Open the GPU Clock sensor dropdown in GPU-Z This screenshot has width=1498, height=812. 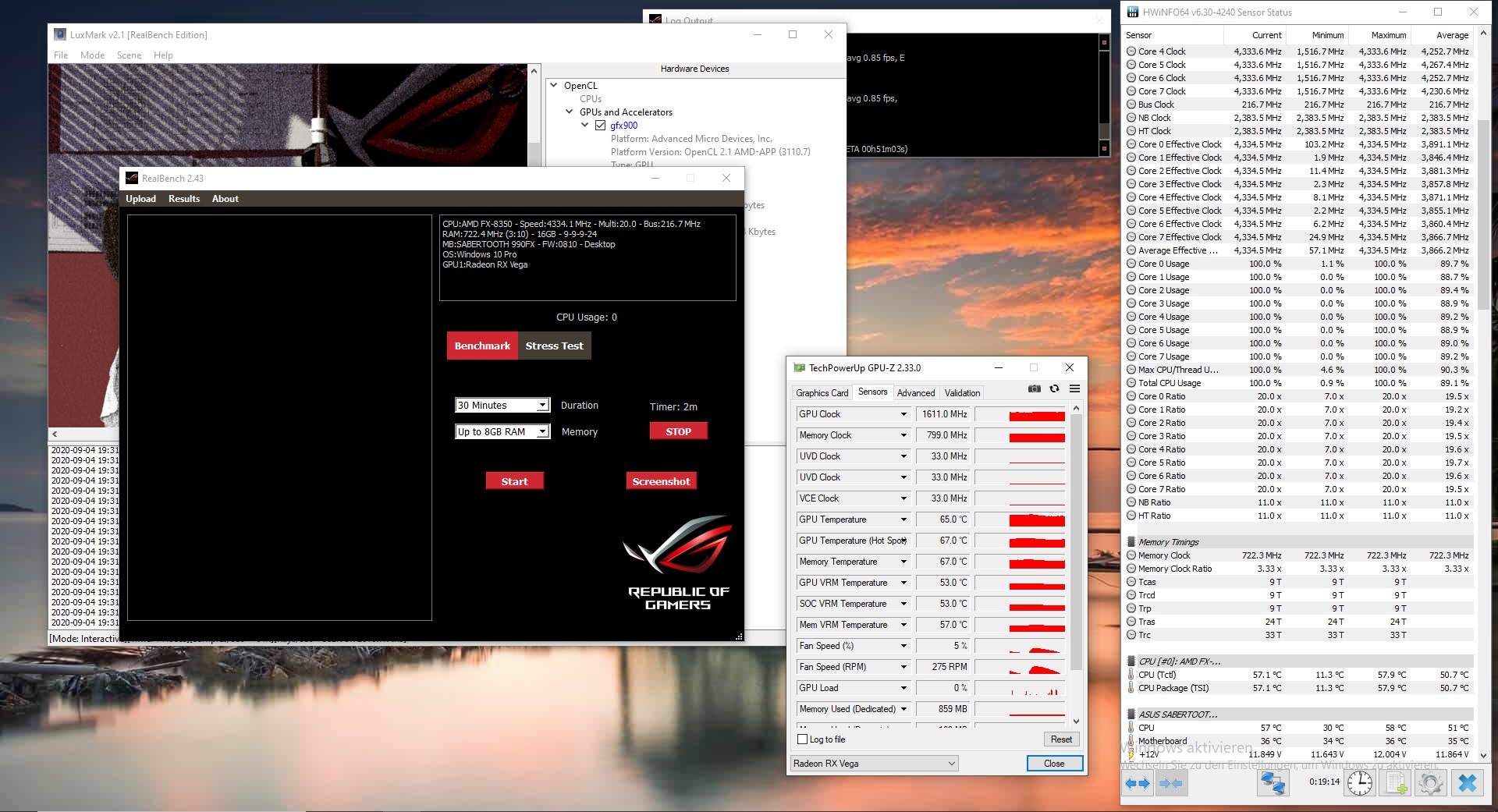[903, 414]
